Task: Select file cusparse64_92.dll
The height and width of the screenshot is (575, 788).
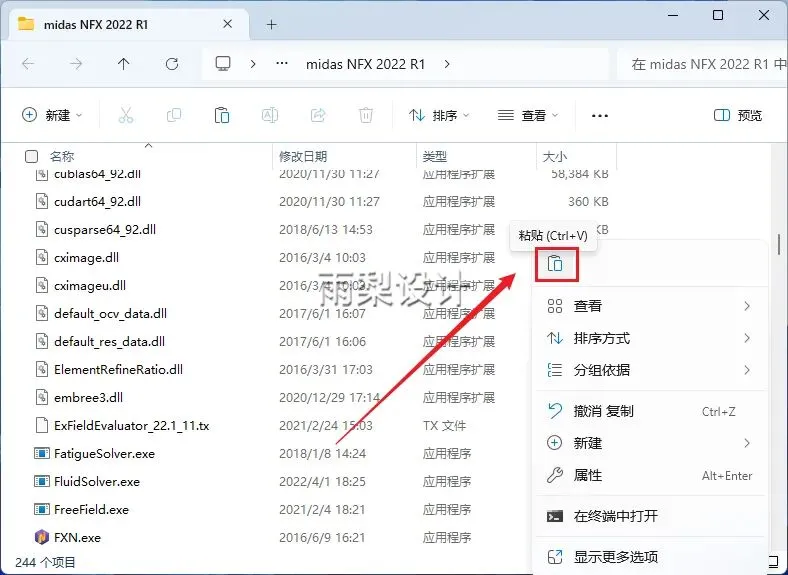Action: point(105,229)
